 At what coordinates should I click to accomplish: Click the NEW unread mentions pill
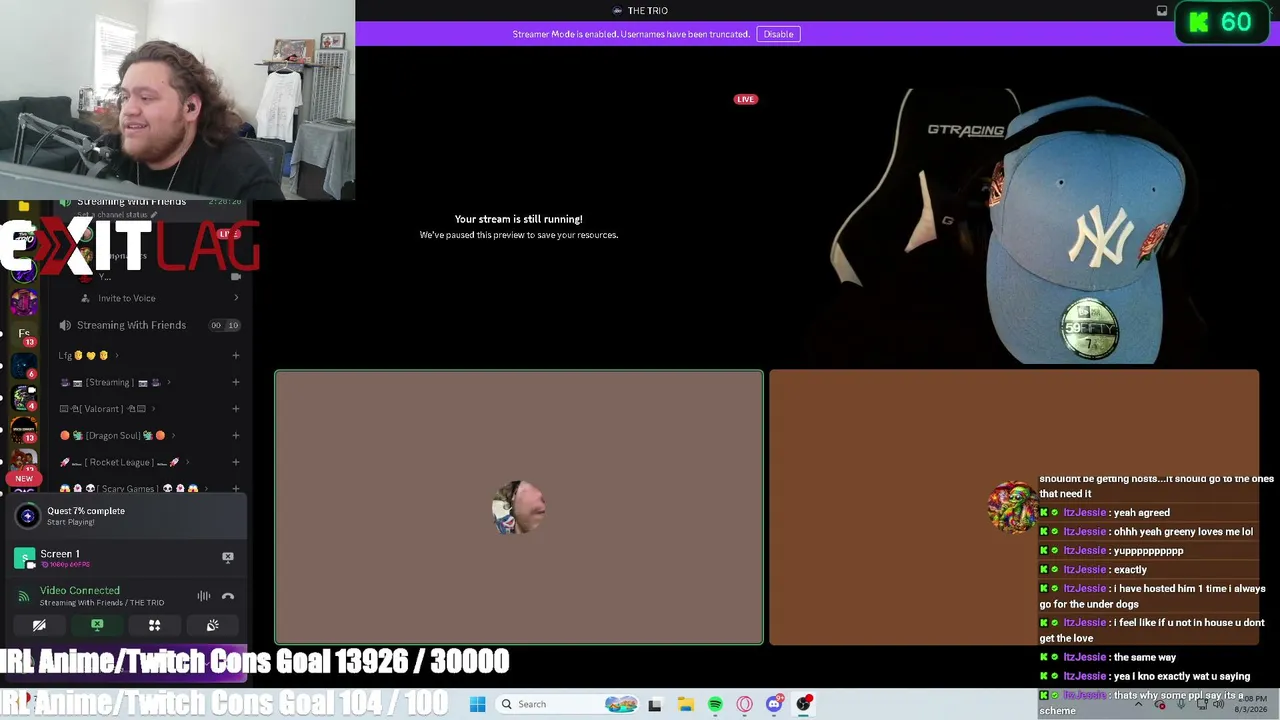(24, 479)
